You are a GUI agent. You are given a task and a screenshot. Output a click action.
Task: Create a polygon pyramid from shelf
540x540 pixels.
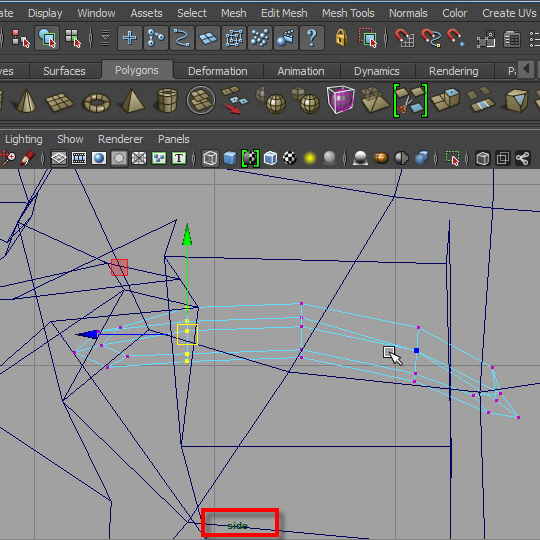pyautogui.click(x=132, y=101)
